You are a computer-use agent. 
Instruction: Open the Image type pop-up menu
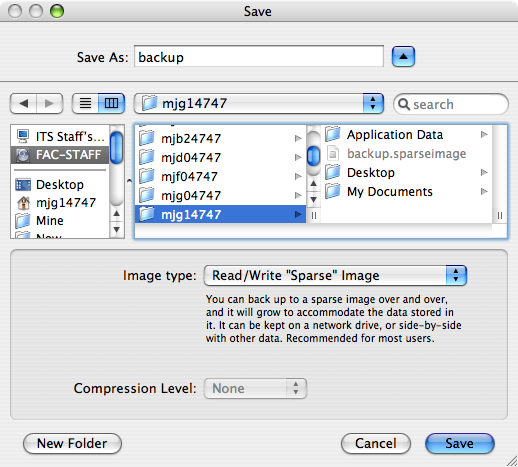(x=335, y=275)
